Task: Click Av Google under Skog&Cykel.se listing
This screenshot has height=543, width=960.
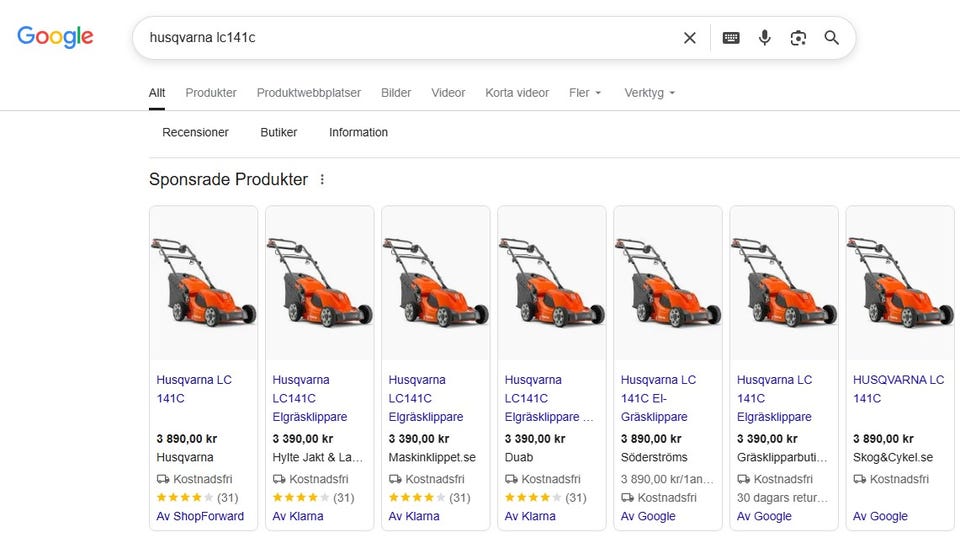Action: 880,516
